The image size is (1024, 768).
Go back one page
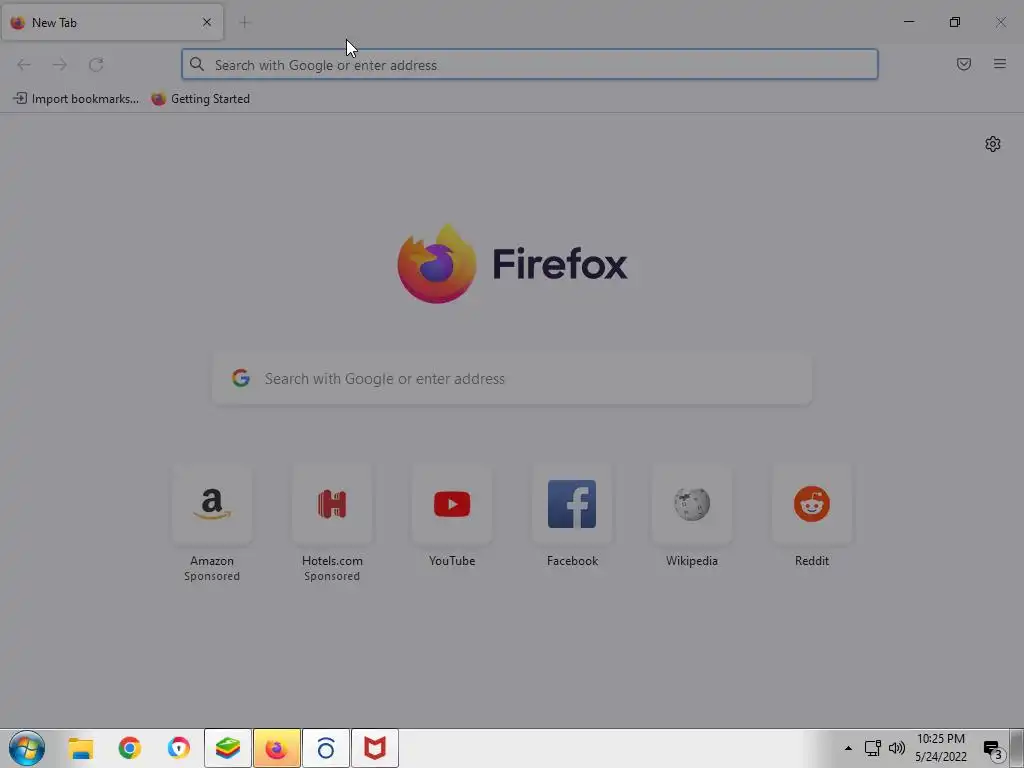pos(24,65)
